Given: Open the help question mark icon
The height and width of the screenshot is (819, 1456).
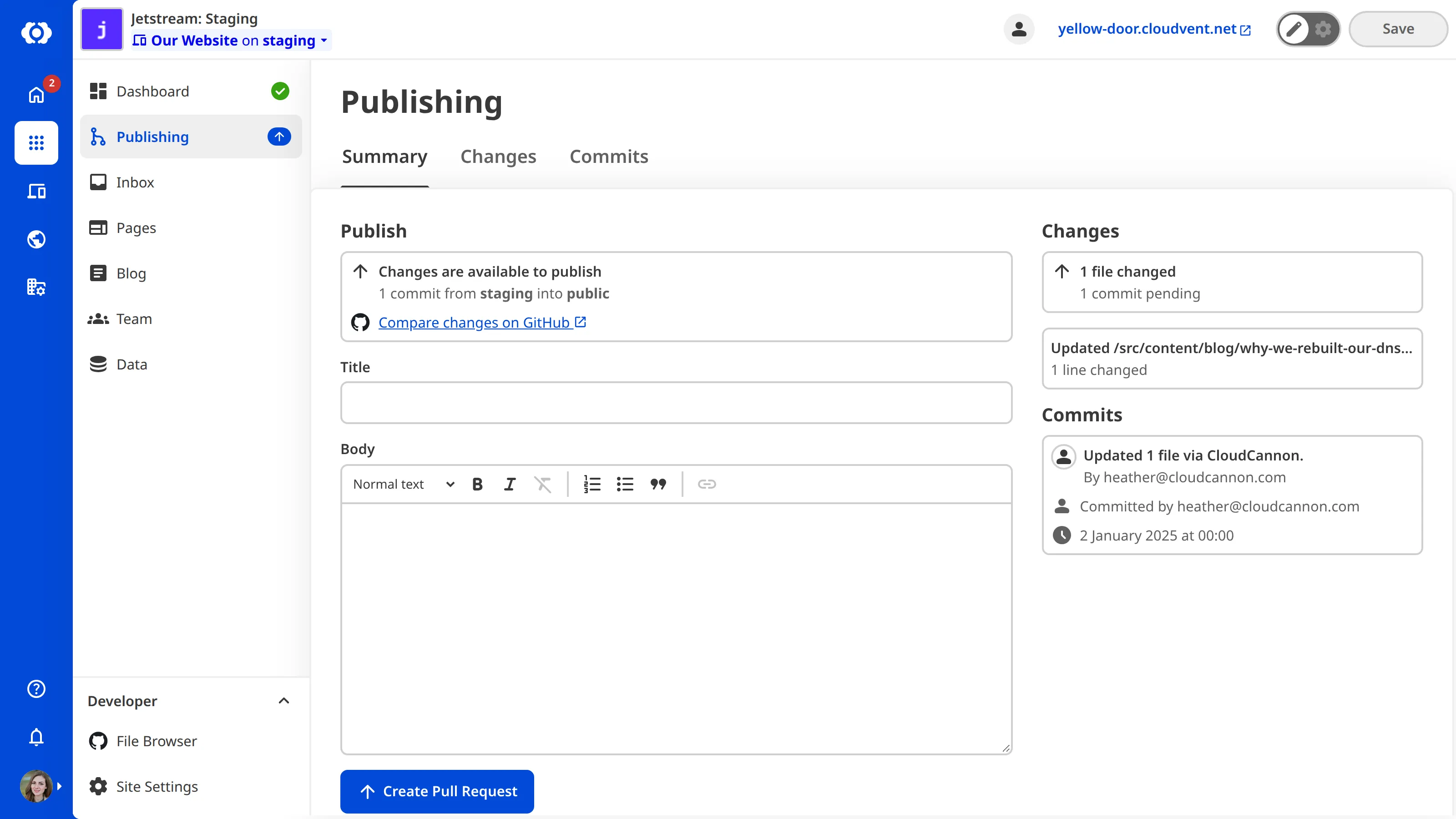Looking at the screenshot, I should point(36,688).
